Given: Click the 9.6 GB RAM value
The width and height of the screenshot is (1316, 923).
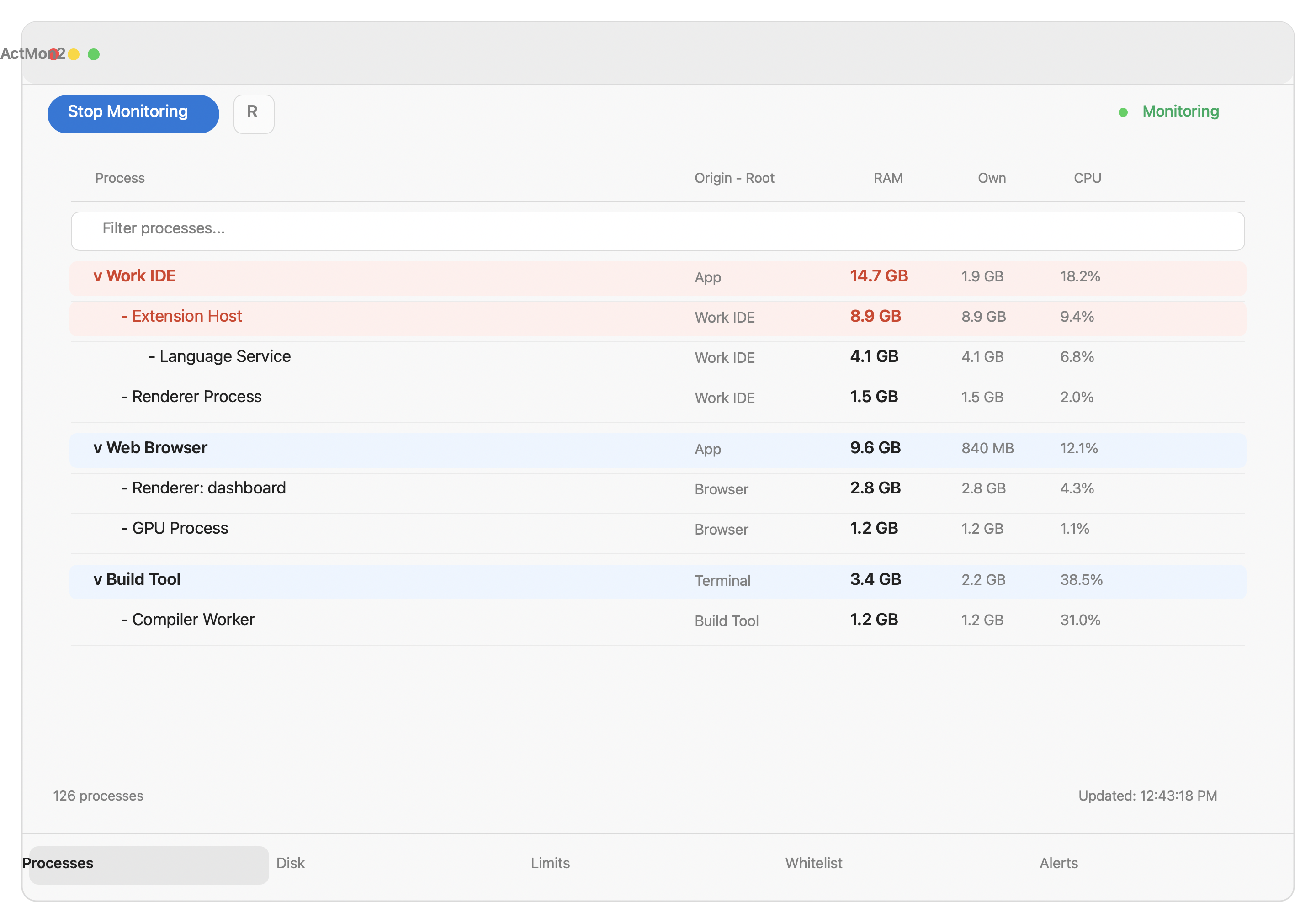Looking at the screenshot, I should coord(875,448).
